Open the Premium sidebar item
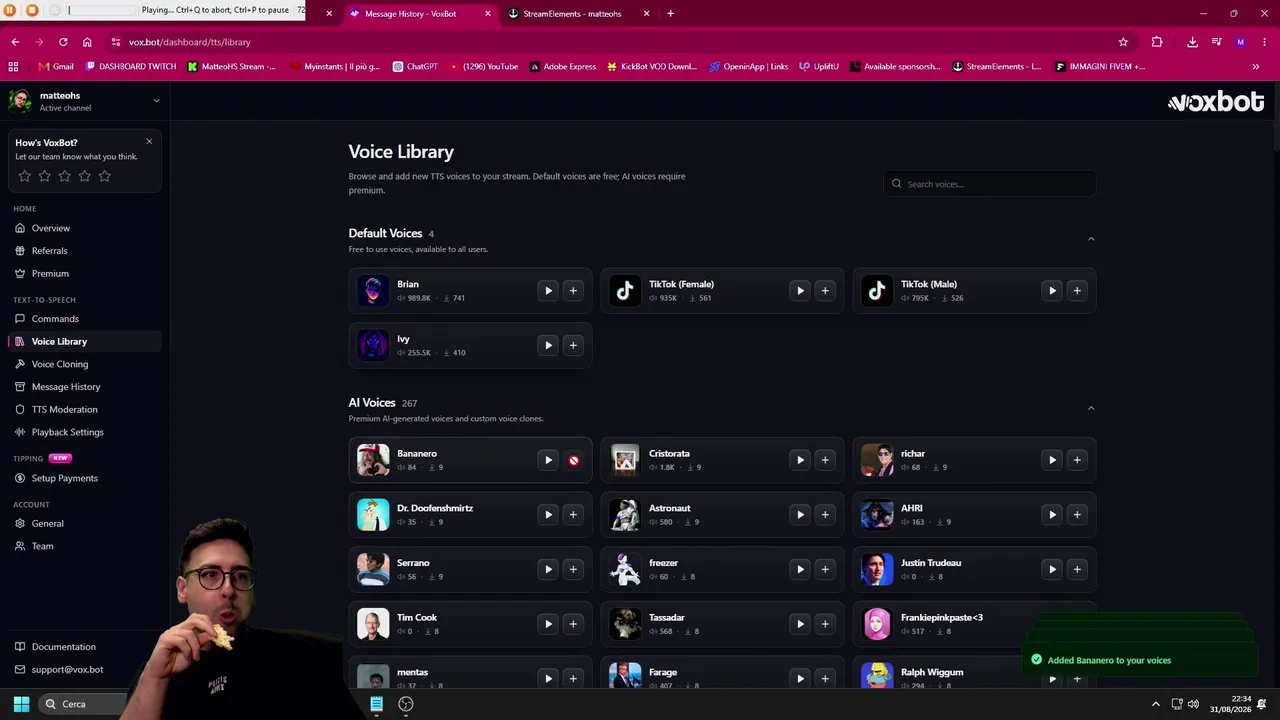This screenshot has height=720, width=1280. point(84,274)
